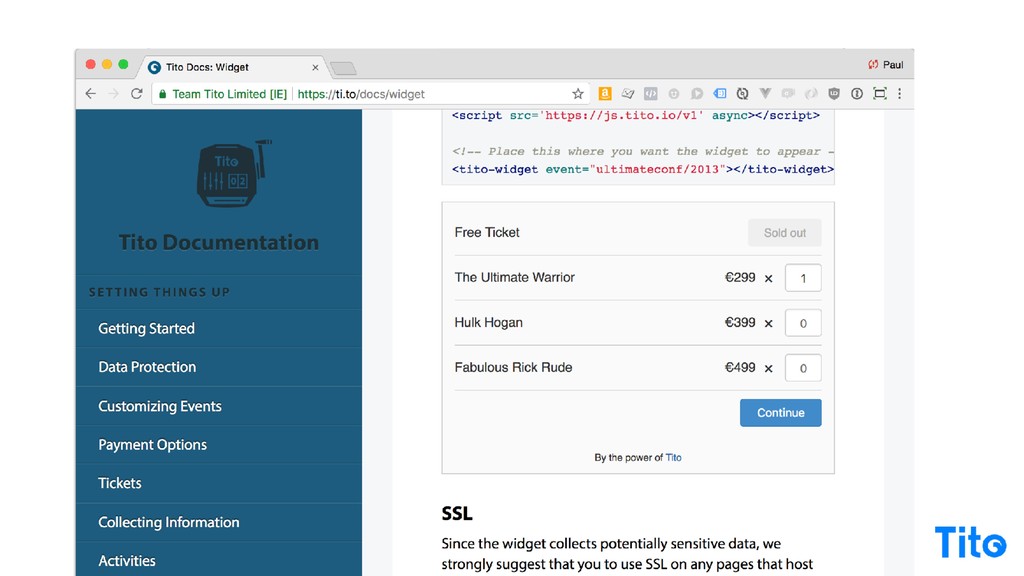Click the Tito favicon on the tab
1024x576 pixels.
(154, 67)
